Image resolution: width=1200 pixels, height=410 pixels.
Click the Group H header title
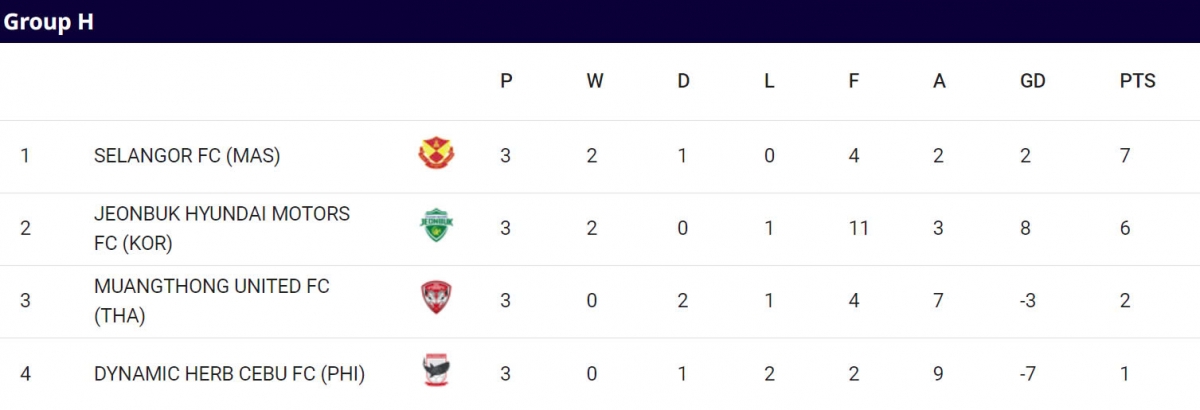click(49, 22)
